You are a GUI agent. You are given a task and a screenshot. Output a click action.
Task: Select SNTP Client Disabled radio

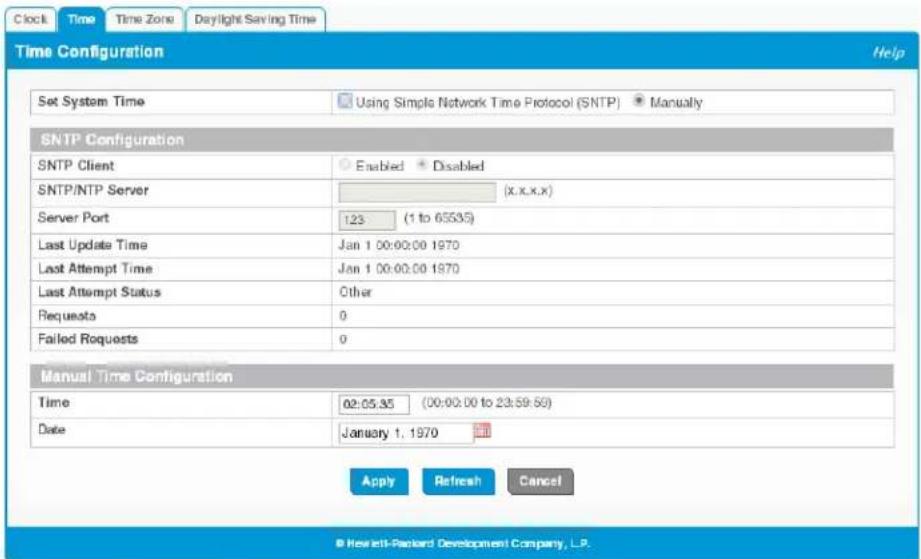pyautogui.click(x=422, y=165)
